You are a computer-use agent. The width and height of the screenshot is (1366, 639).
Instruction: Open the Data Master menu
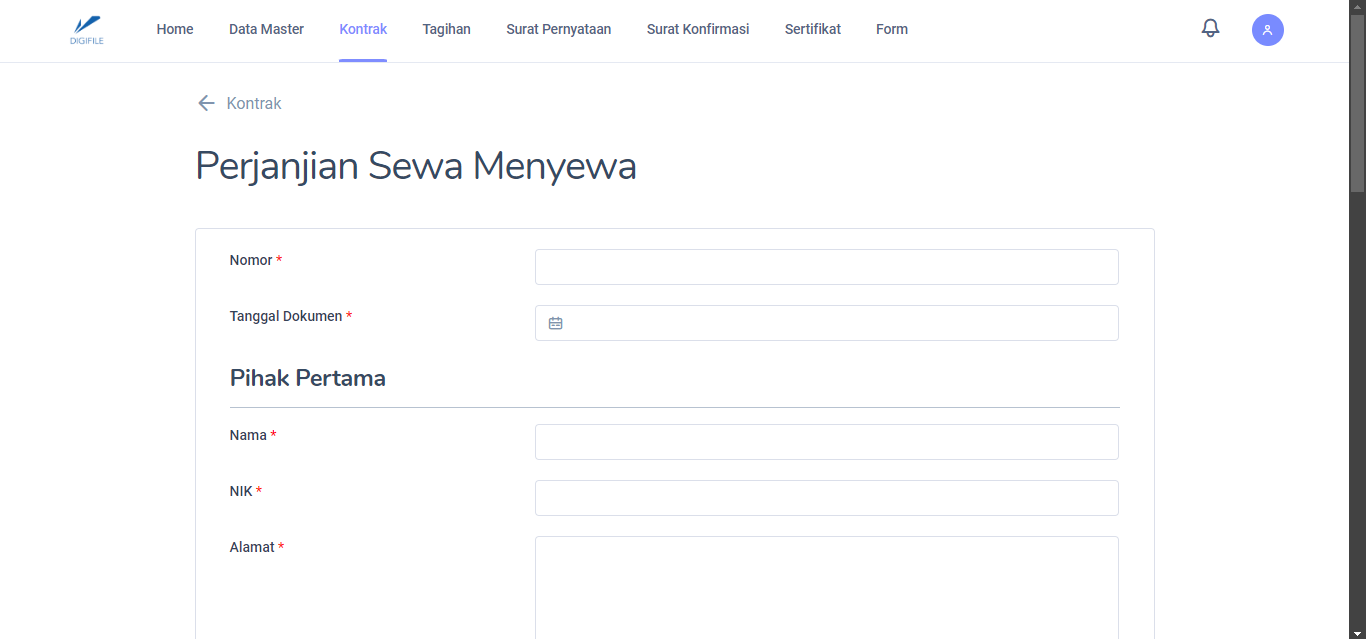(266, 29)
